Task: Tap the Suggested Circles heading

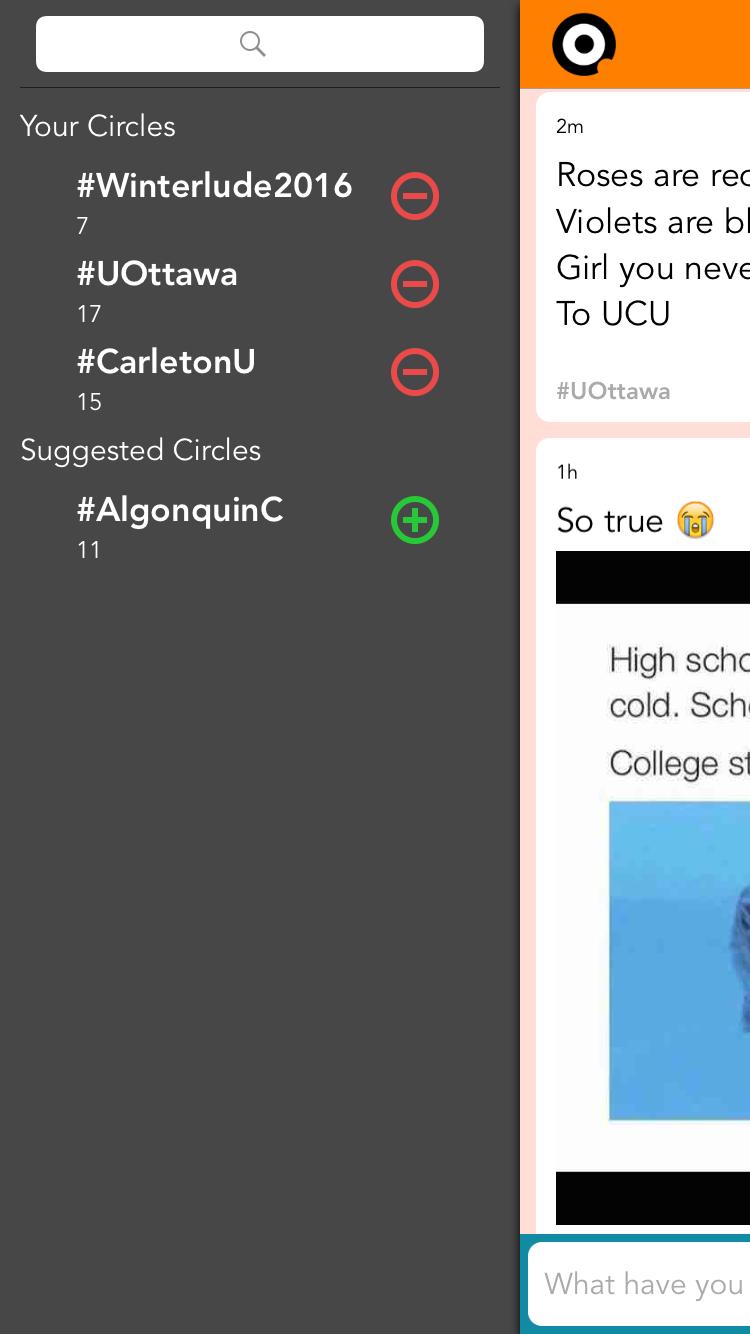Action: 140,450
